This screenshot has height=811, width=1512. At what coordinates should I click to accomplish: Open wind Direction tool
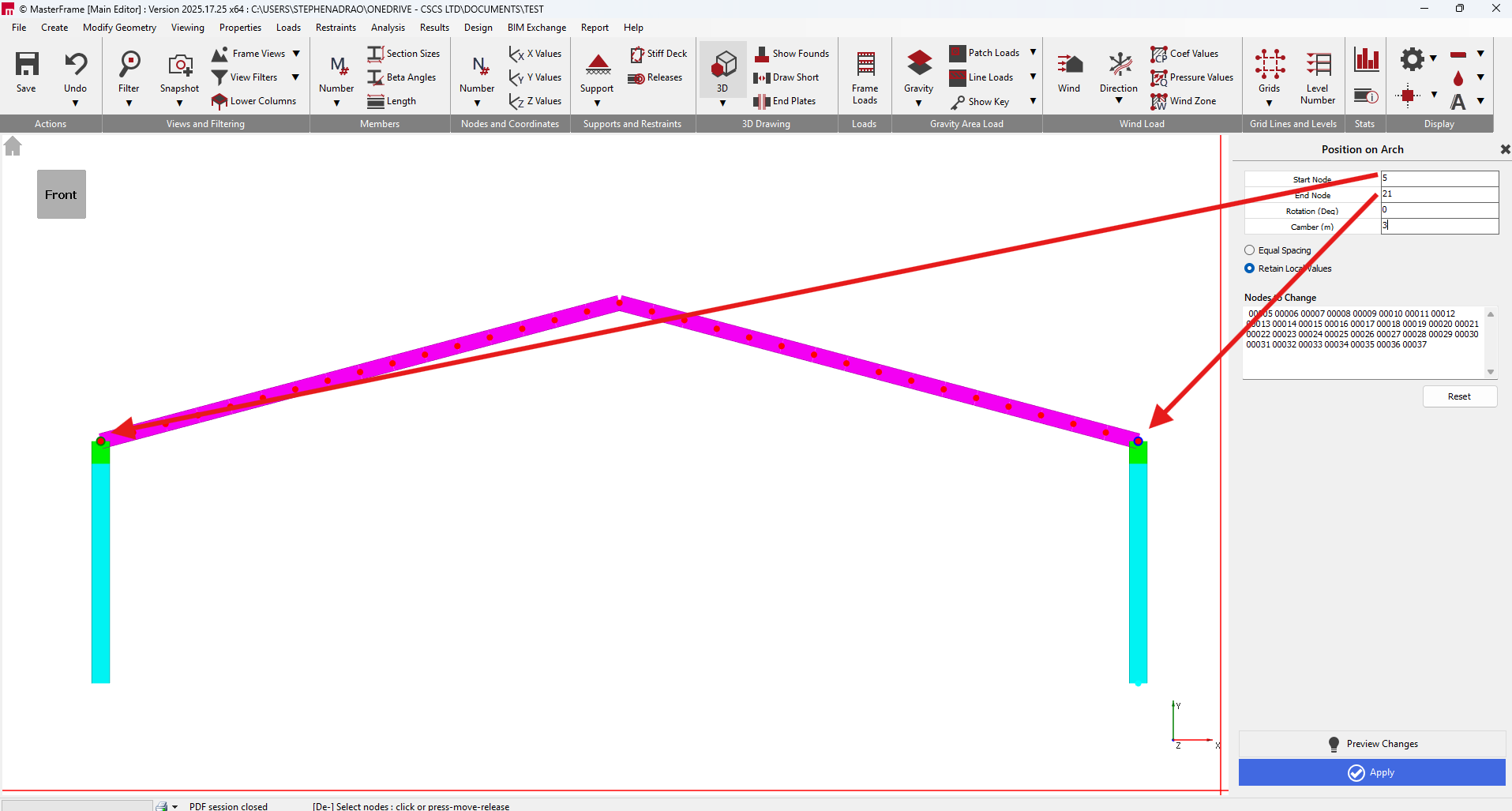pos(1120,64)
